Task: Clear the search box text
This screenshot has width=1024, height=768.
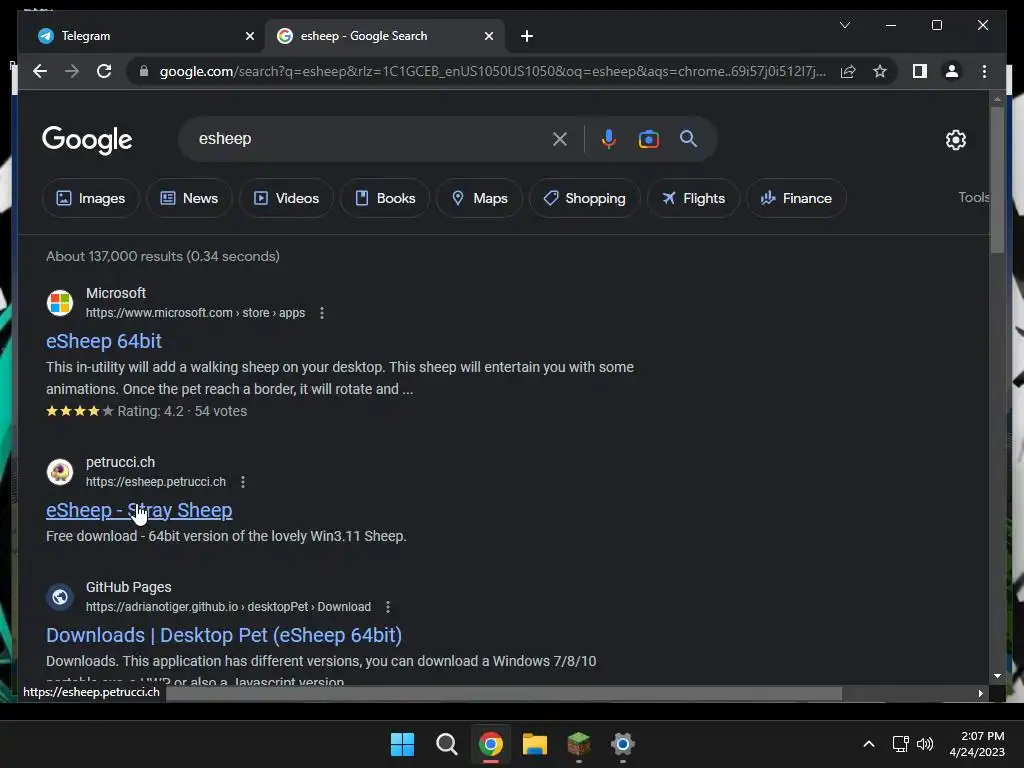Action: [560, 139]
